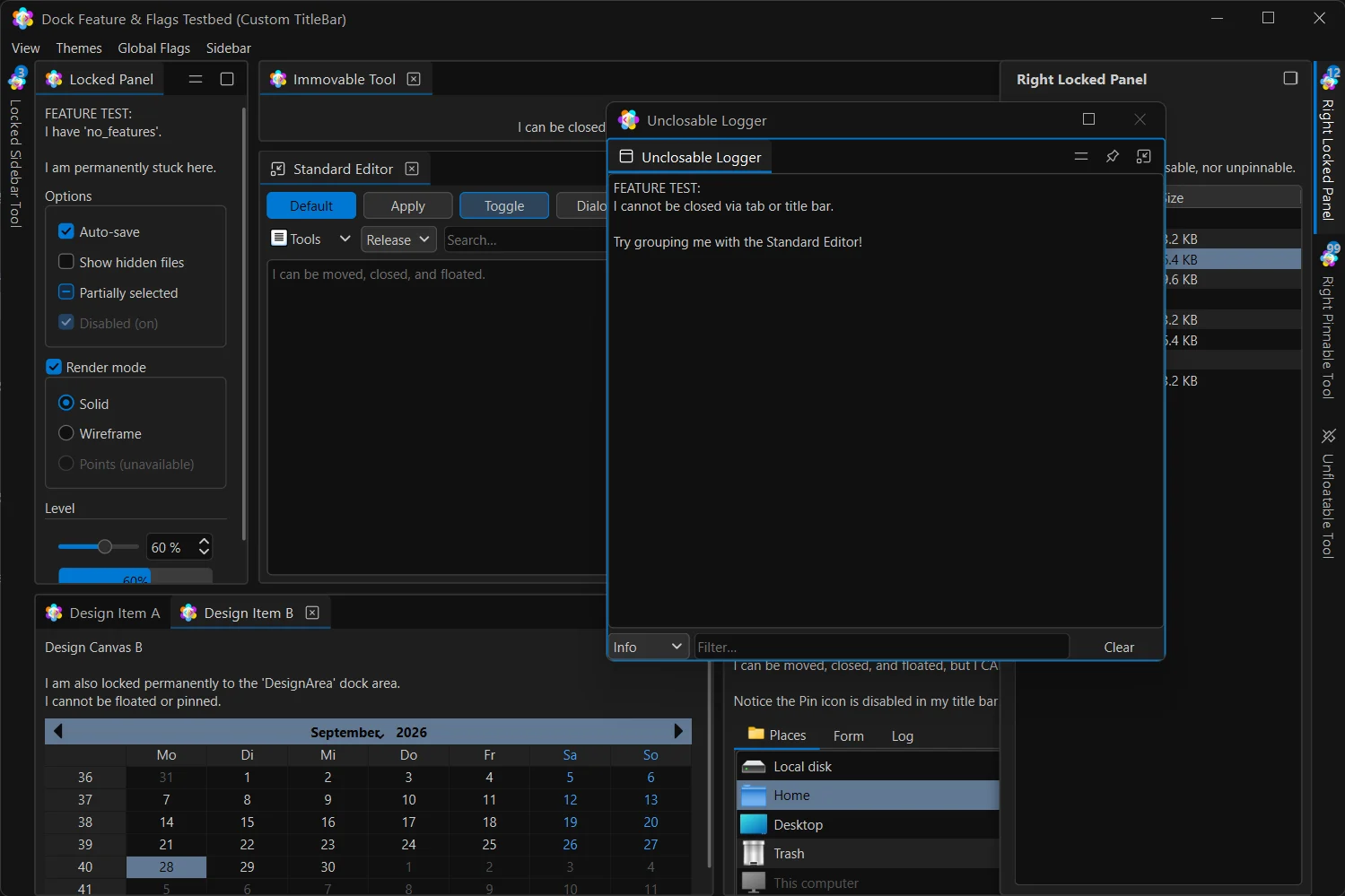Select the Solid radio button
Screen dimensions: 1345x896
[66, 404]
